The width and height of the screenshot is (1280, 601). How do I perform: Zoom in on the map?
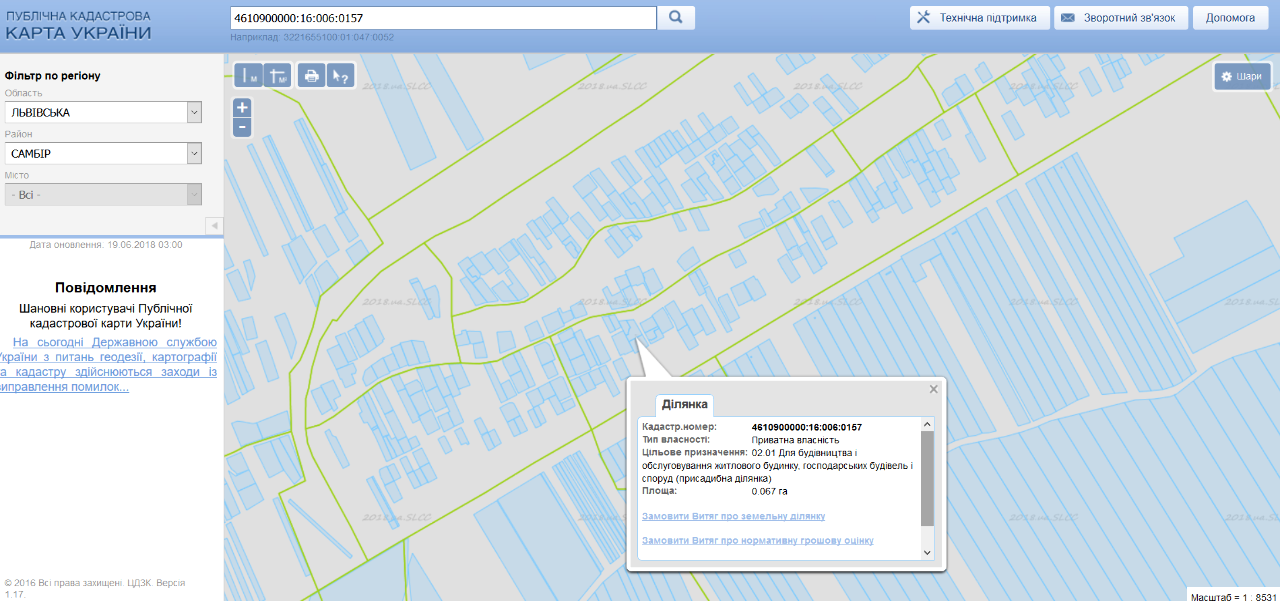coord(242,107)
